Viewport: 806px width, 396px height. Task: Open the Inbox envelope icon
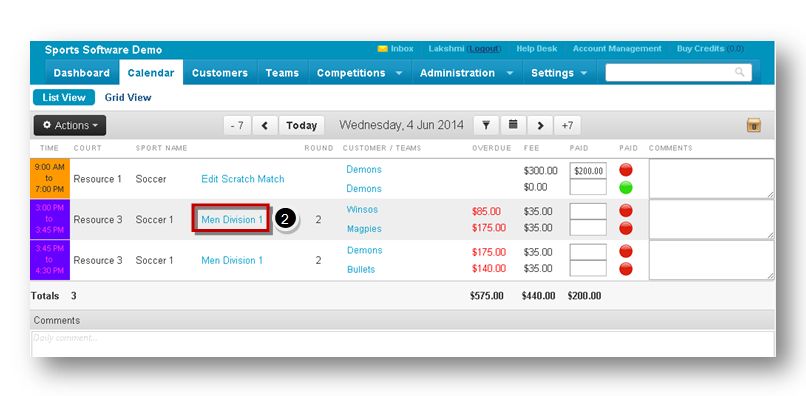[382, 49]
